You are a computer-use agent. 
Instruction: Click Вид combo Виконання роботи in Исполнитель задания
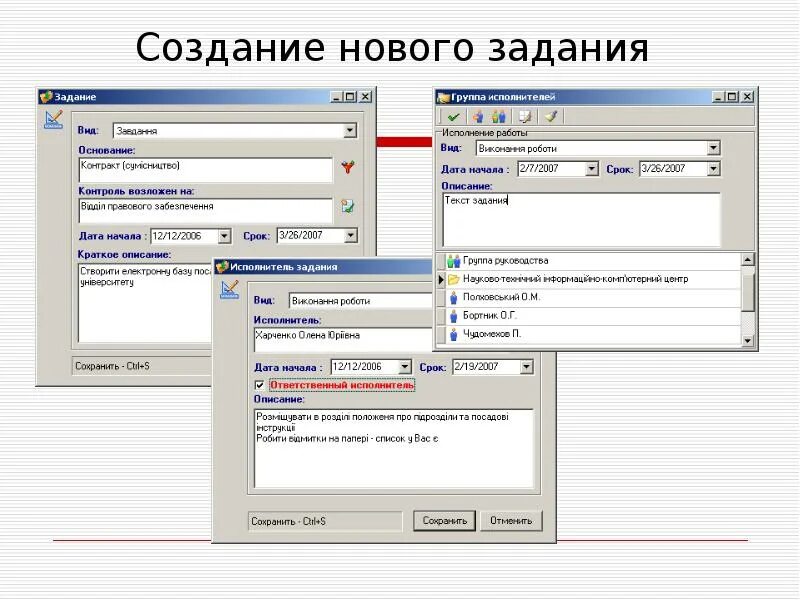[360, 301]
